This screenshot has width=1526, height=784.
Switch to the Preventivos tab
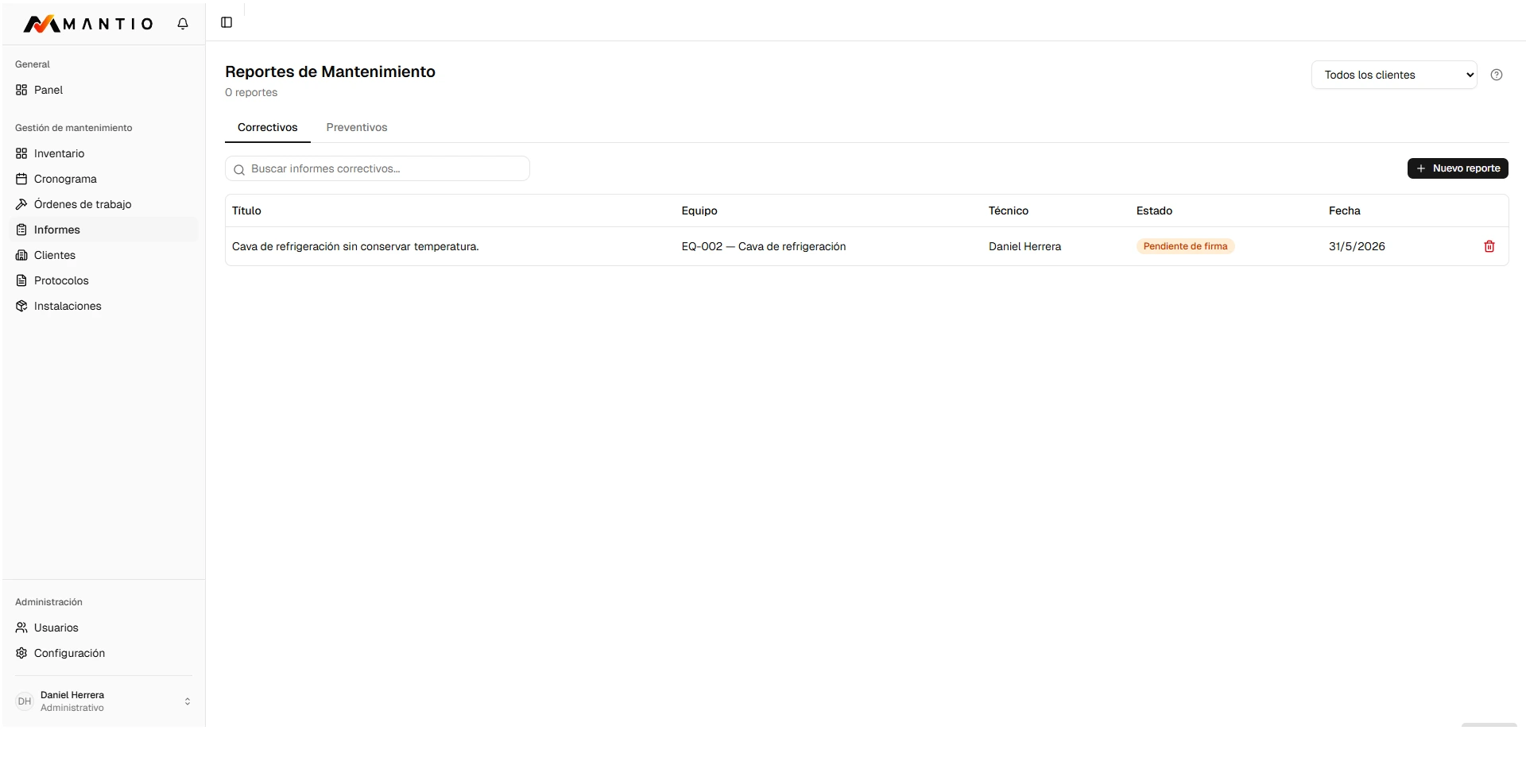point(357,127)
